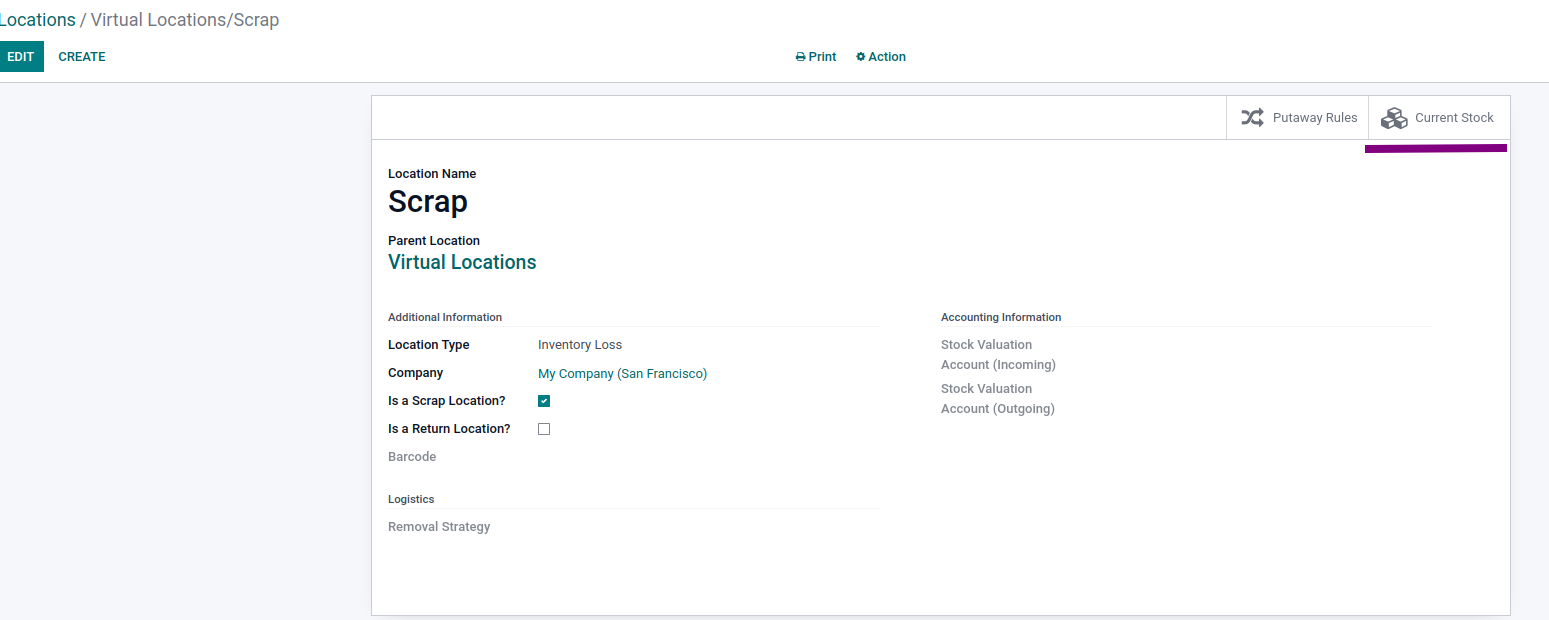Click the Additional Information section header

445,317
